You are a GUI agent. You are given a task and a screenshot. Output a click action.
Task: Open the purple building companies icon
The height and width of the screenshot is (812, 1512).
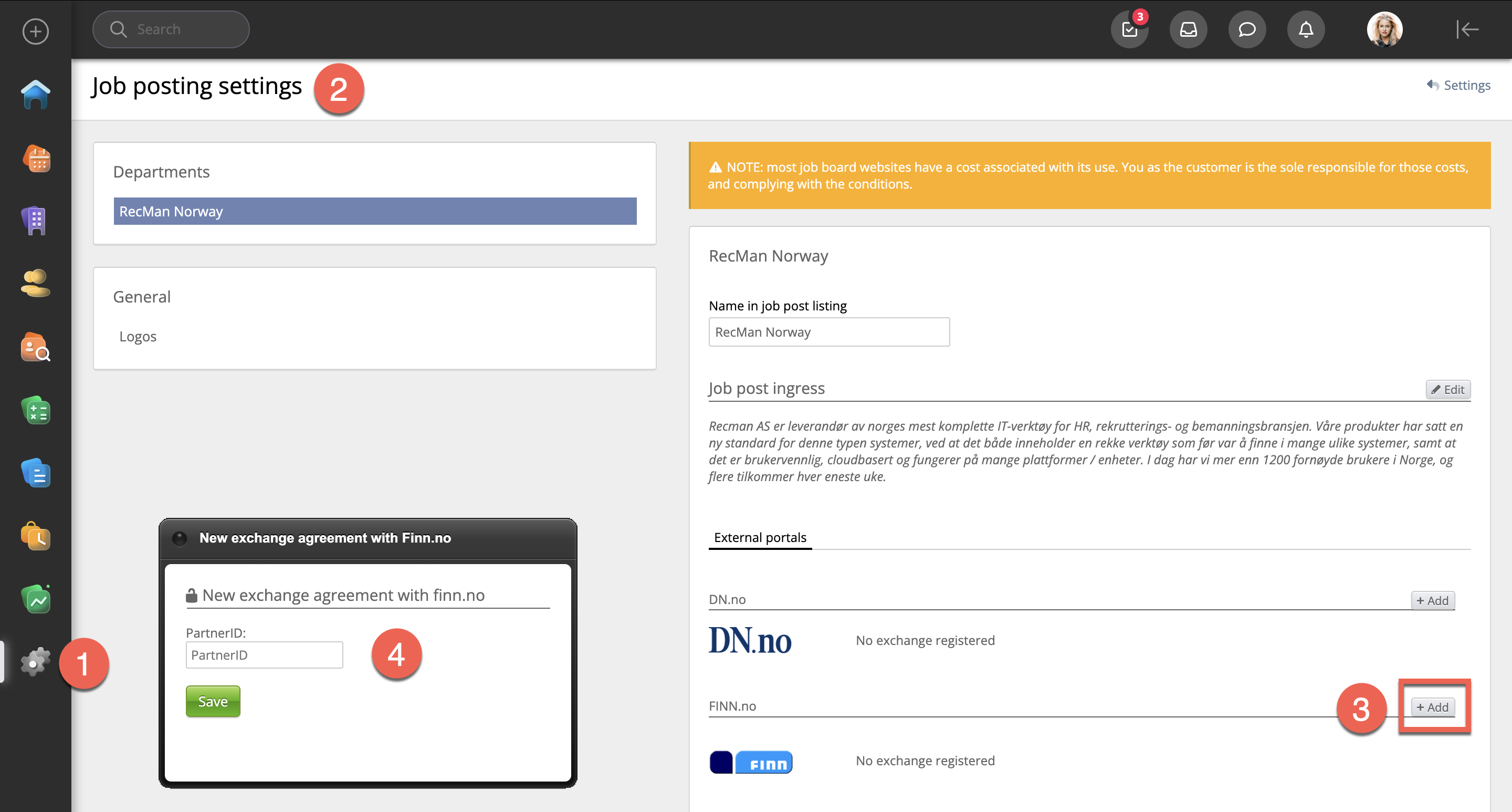pyautogui.click(x=35, y=221)
